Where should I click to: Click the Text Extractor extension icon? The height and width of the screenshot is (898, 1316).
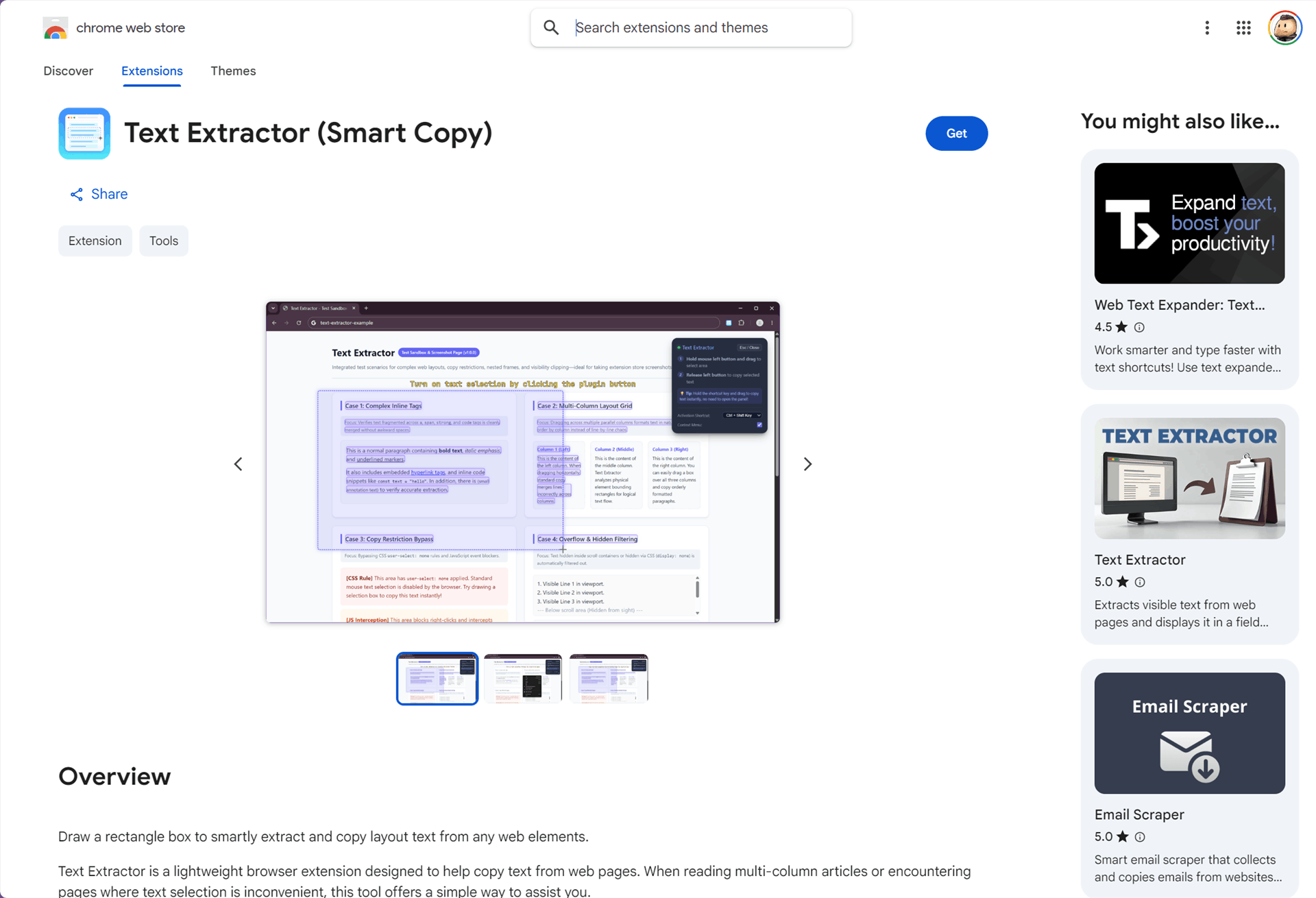tap(84, 133)
